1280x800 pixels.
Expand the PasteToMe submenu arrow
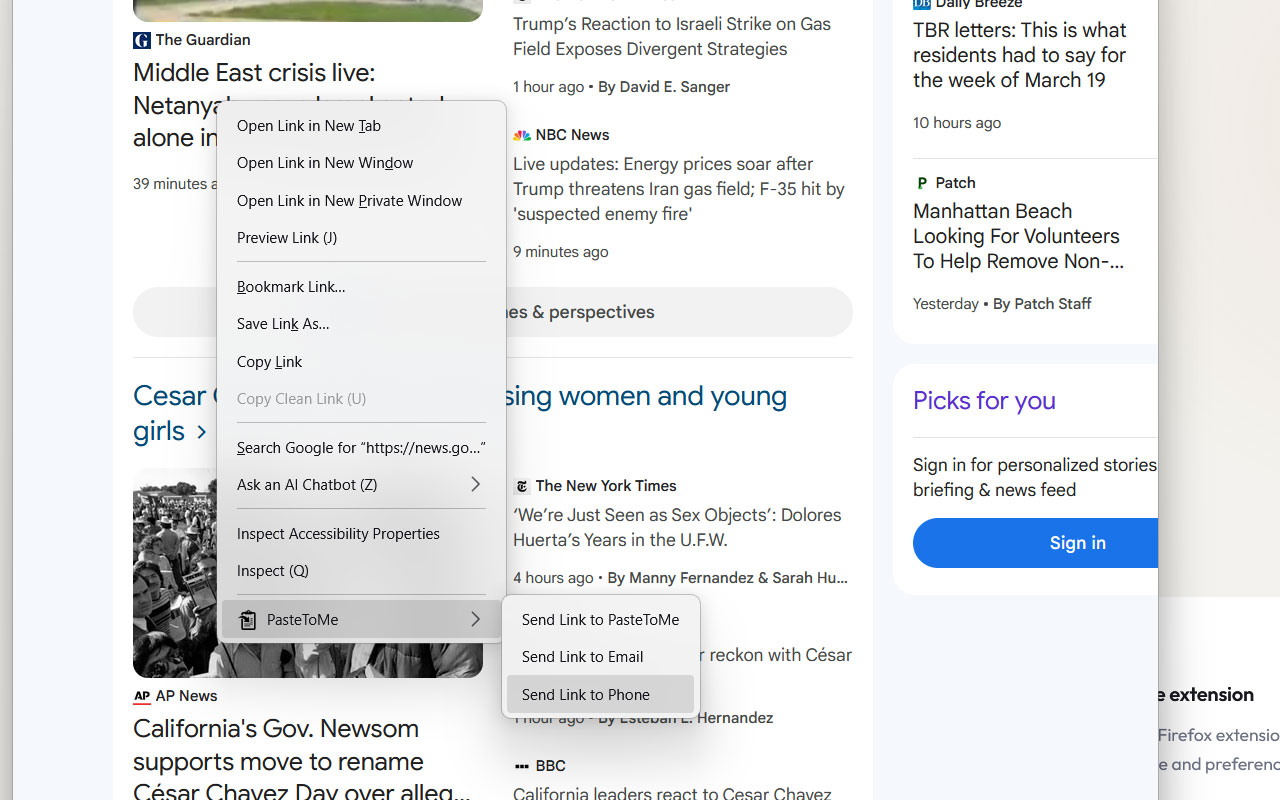click(475, 619)
